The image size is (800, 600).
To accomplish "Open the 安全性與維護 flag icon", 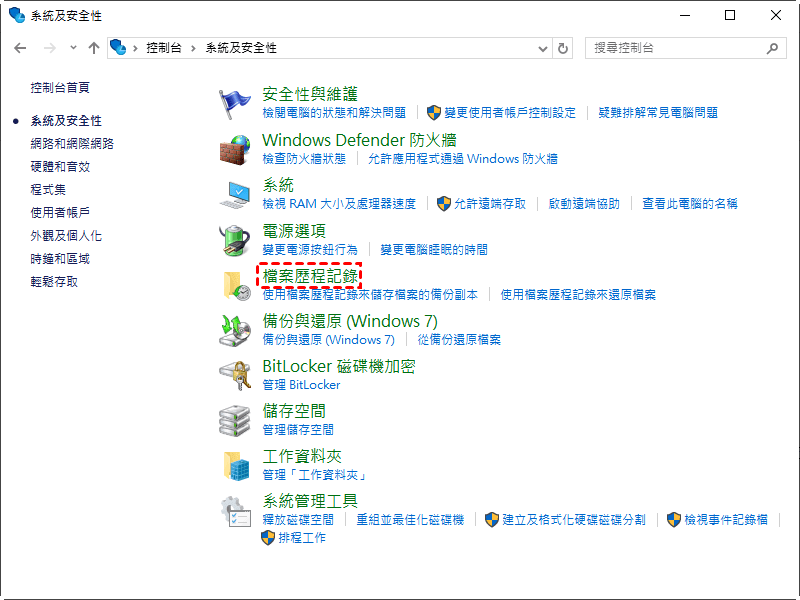I will (x=234, y=104).
